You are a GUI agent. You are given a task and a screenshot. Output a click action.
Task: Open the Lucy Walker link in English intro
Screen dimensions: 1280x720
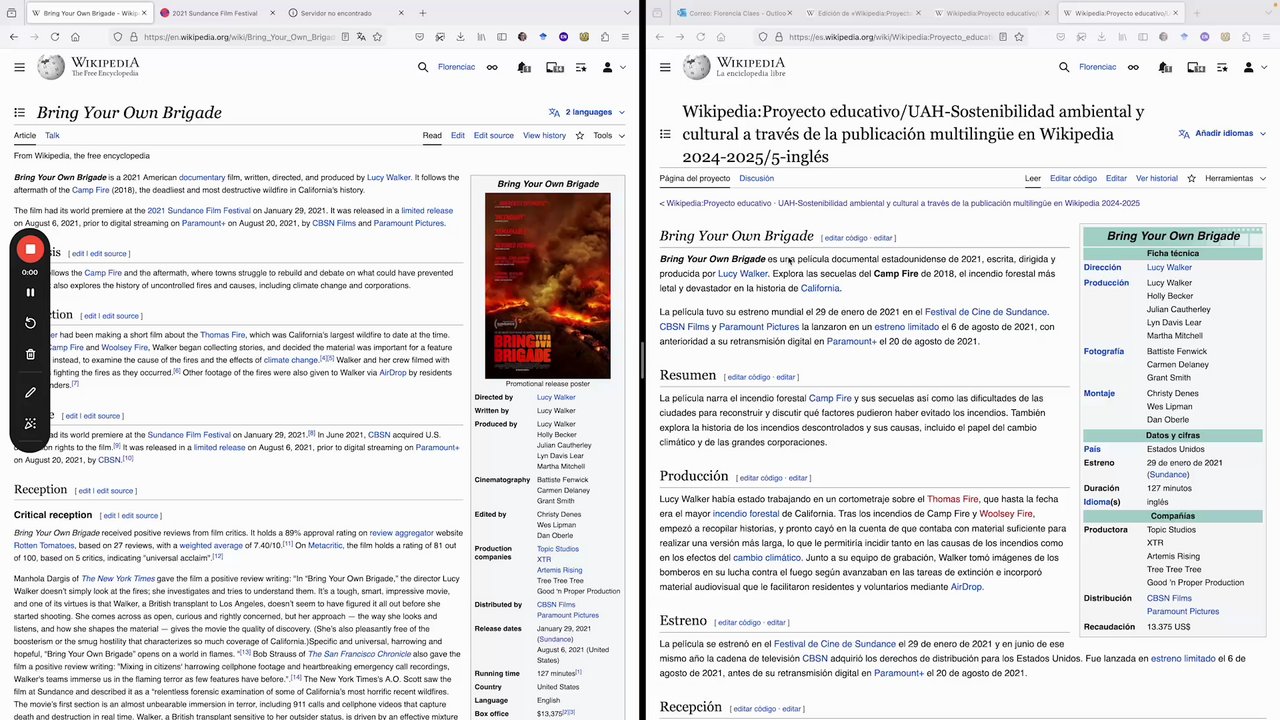pos(389,177)
